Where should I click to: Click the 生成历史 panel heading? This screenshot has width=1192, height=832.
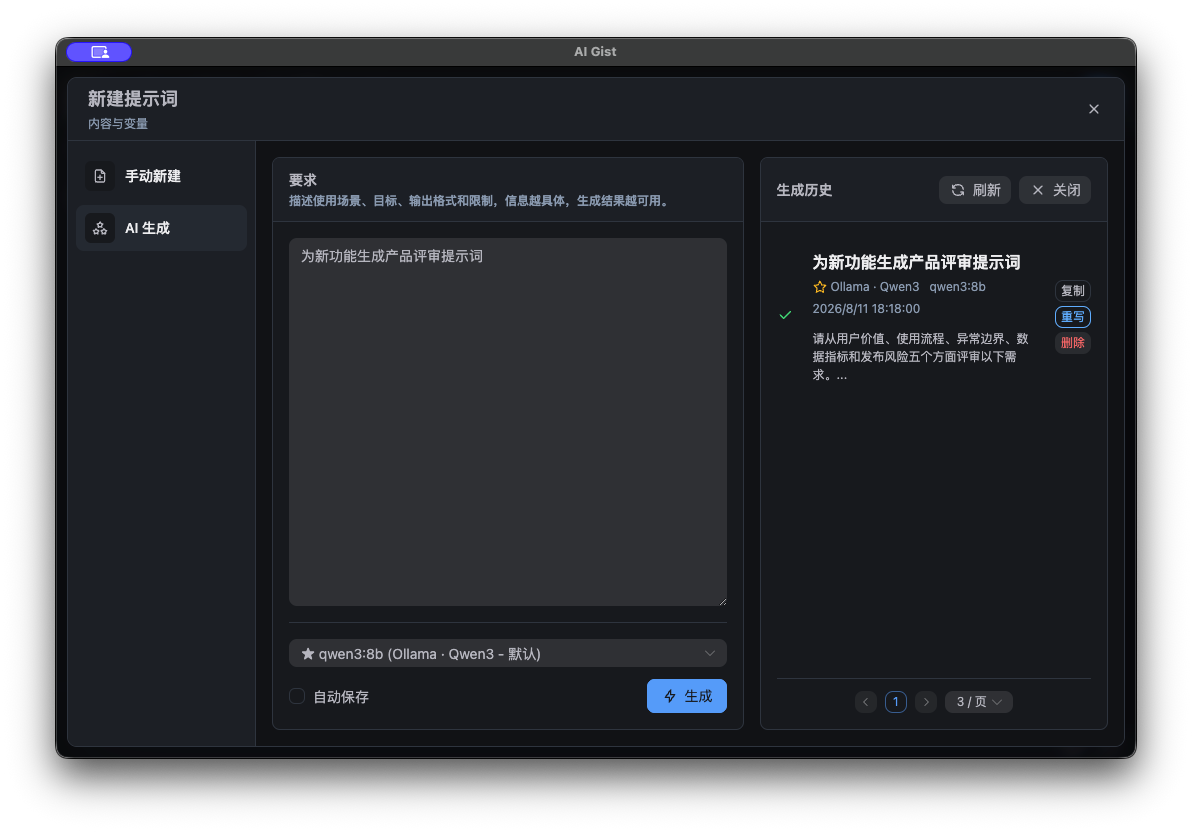tap(804, 190)
